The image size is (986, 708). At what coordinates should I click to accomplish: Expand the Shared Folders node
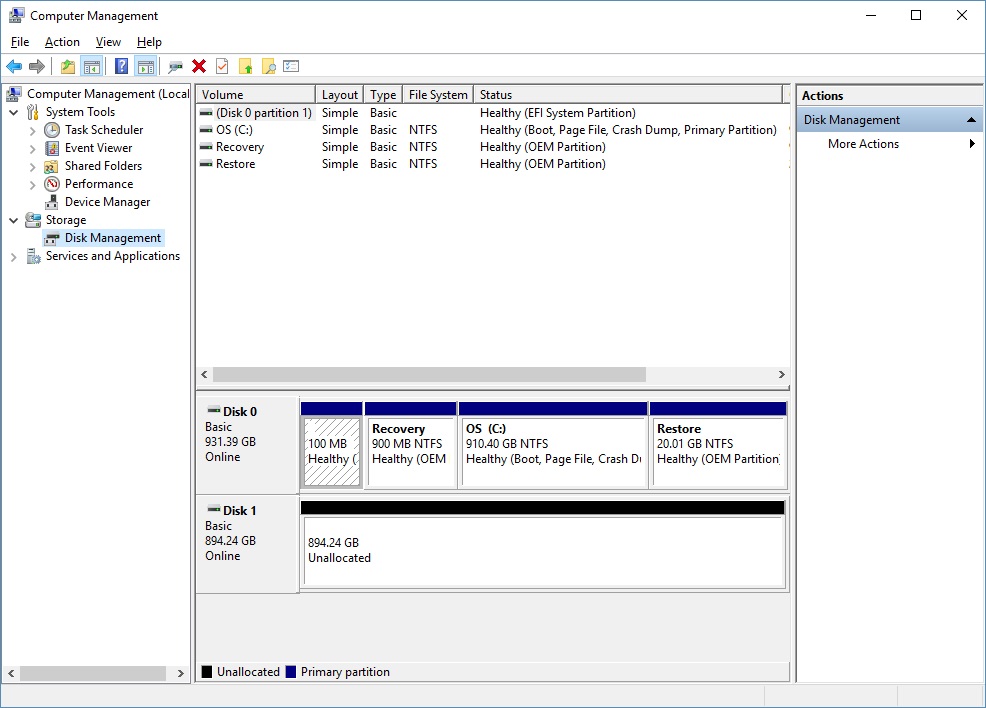click(33, 167)
